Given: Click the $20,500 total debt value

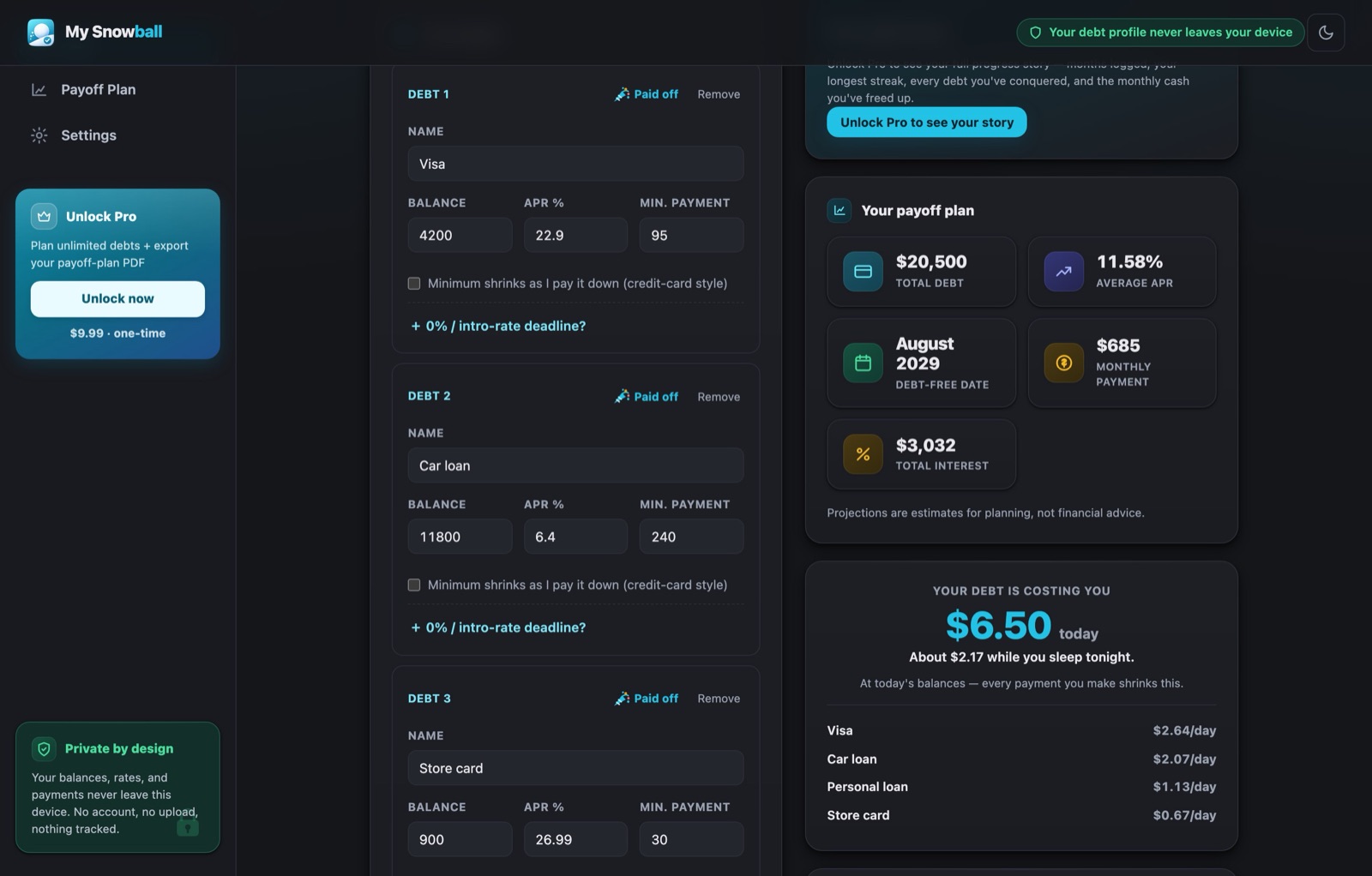Looking at the screenshot, I should click(x=931, y=261).
